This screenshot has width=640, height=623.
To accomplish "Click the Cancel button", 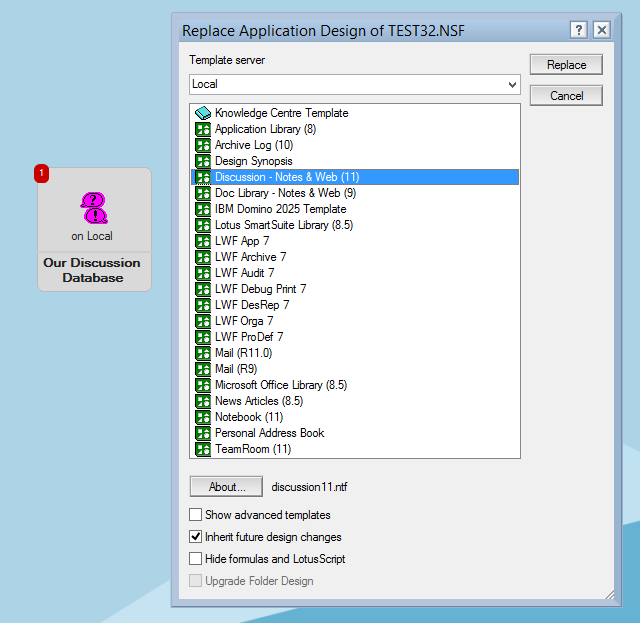I will [x=566, y=96].
